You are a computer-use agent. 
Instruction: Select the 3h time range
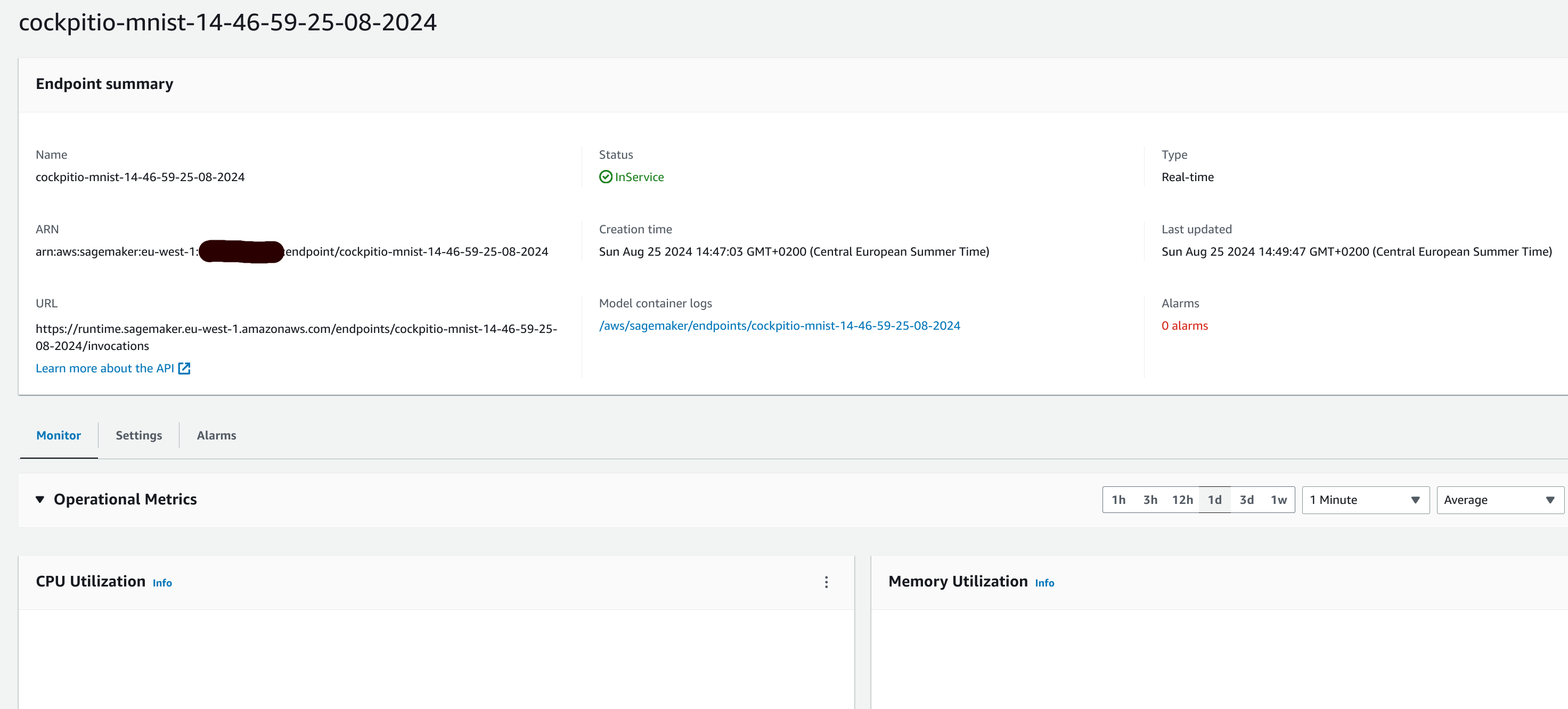(x=1150, y=500)
